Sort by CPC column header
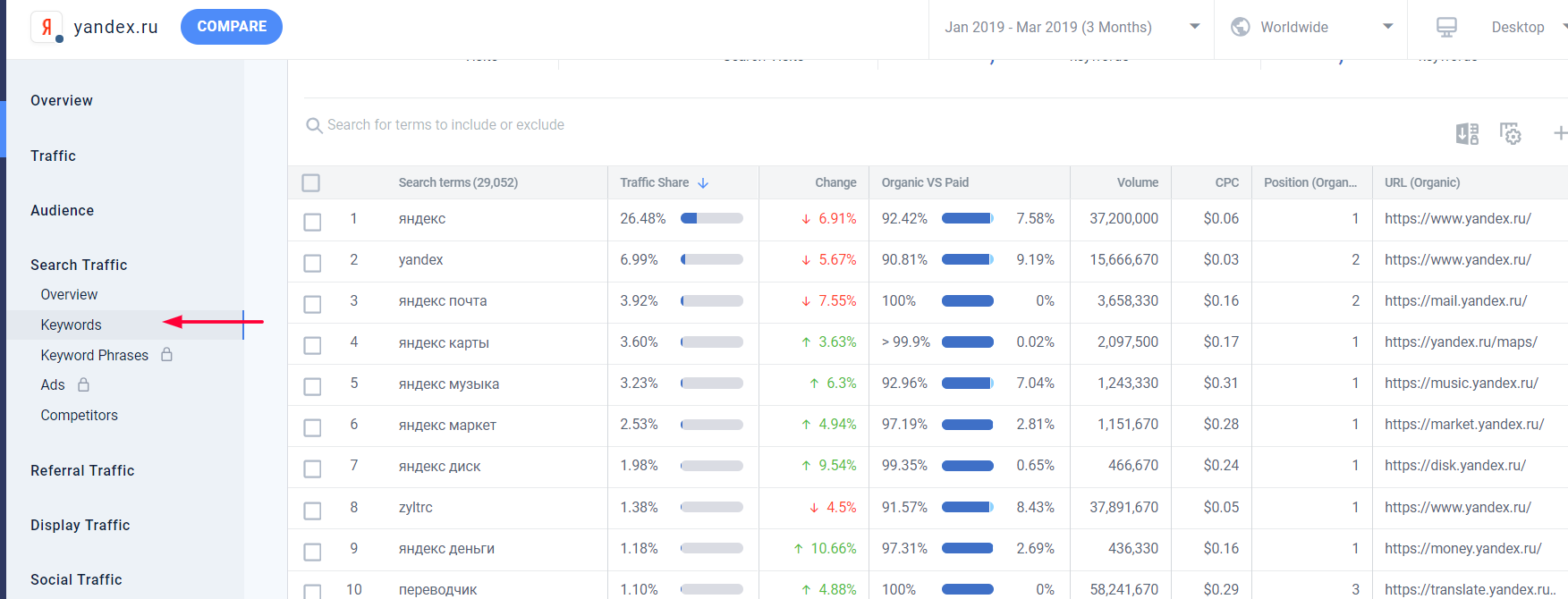The height and width of the screenshot is (599, 1568). (1226, 182)
